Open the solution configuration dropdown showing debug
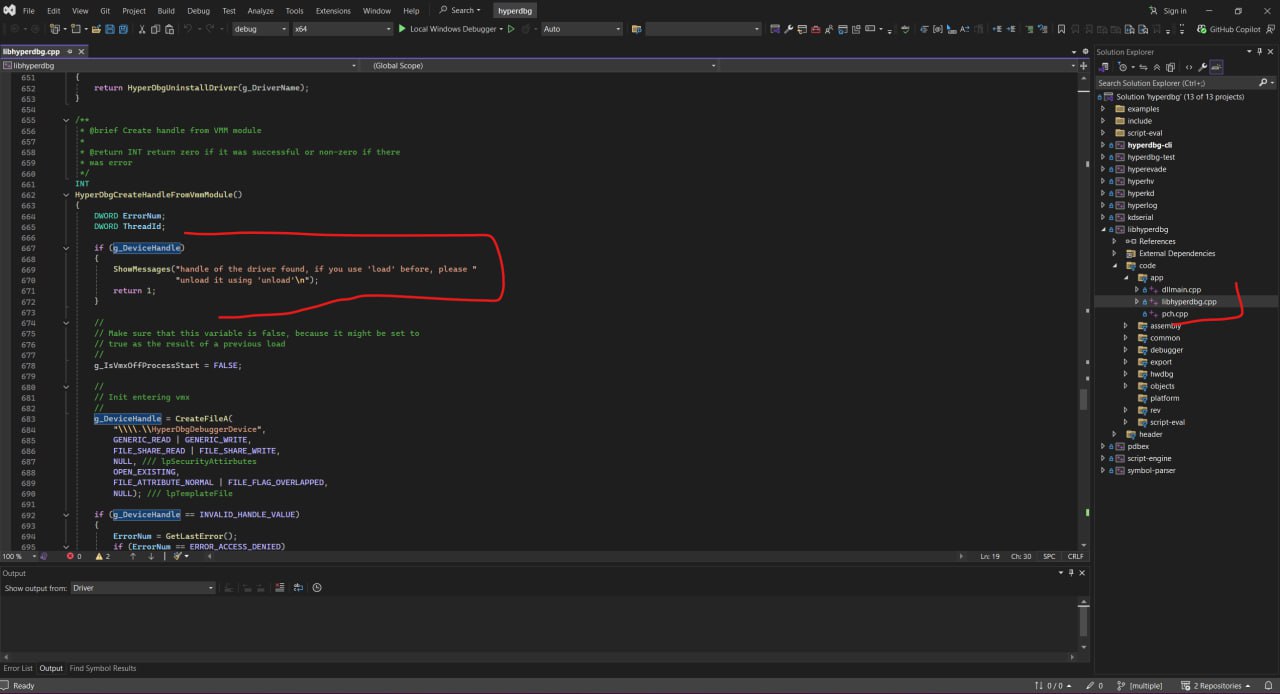1280x694 pixels. (x=259, y=29)
